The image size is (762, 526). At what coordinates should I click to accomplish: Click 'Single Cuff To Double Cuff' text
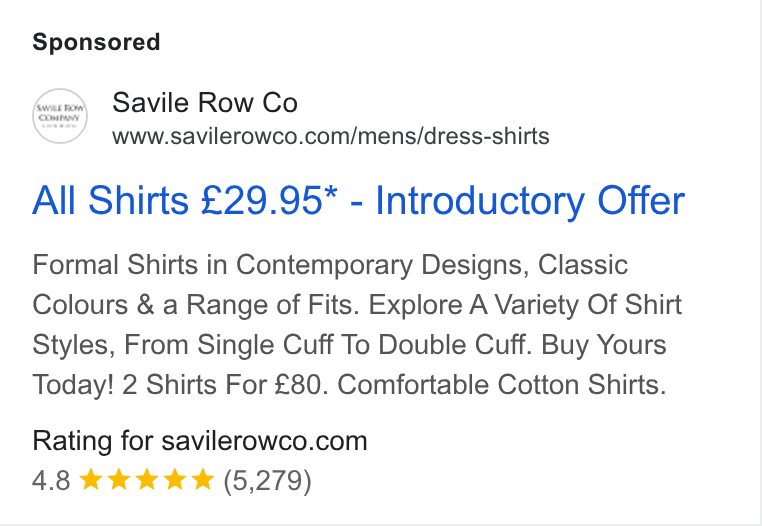362,345
